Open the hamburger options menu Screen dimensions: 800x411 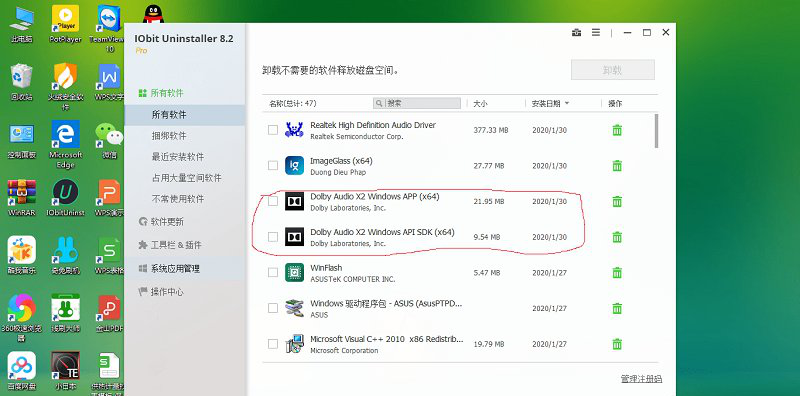[x=596, y=32]
